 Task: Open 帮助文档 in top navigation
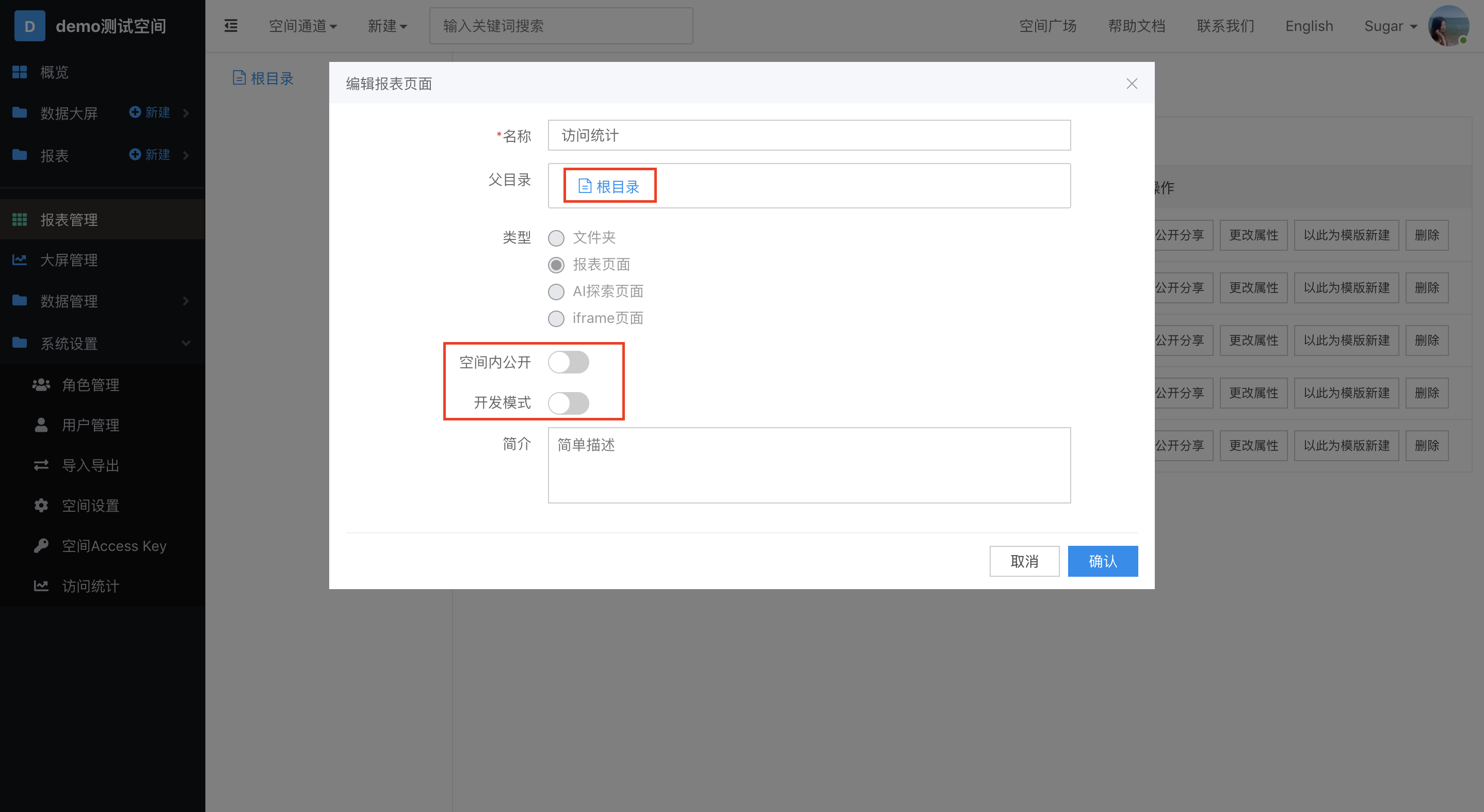coord(1136,26)
